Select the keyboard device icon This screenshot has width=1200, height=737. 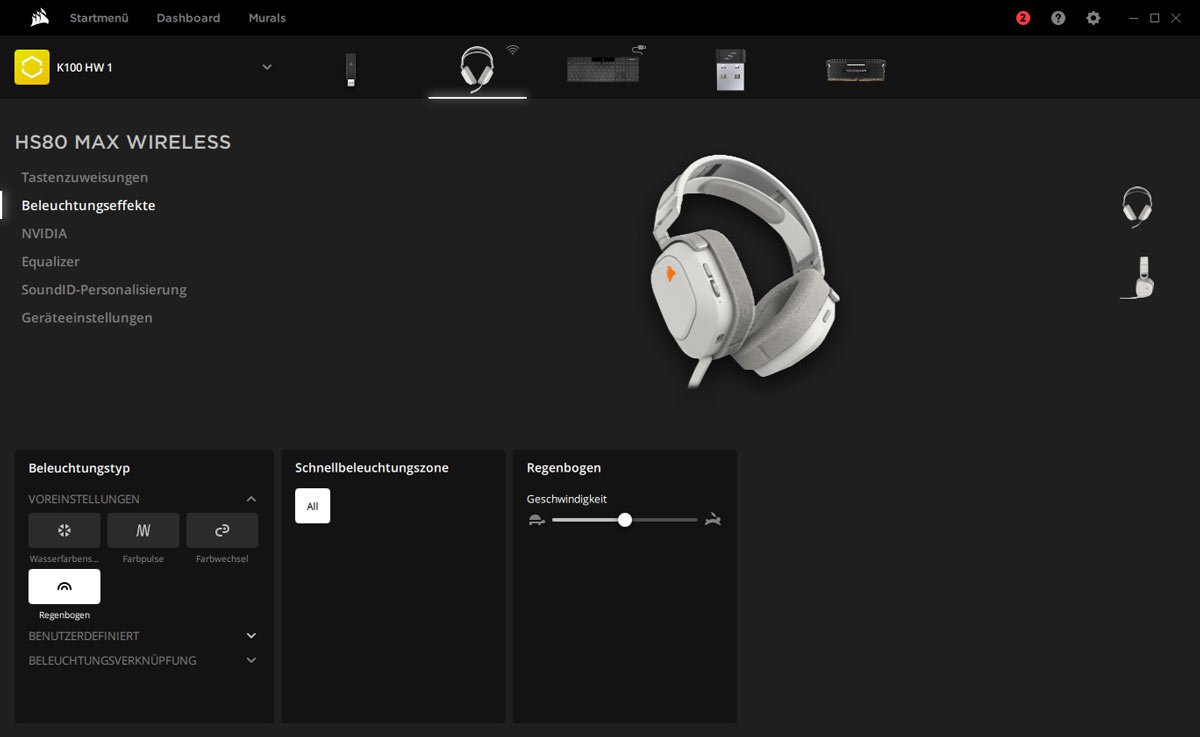click(x=603, y=69)
